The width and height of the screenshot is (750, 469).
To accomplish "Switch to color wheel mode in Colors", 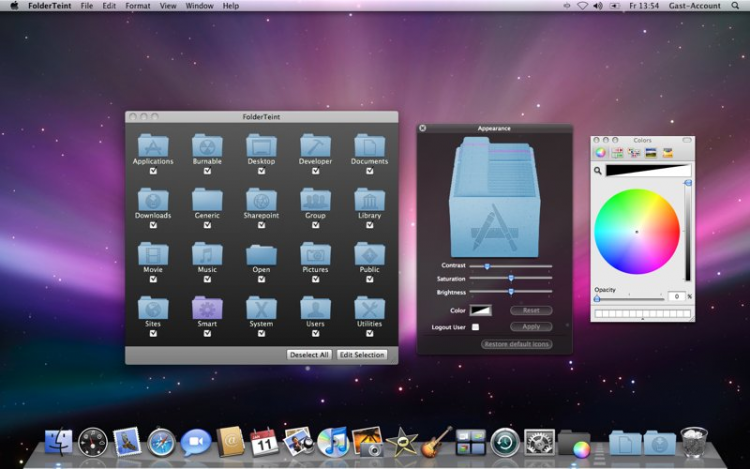I will point(600,153).
